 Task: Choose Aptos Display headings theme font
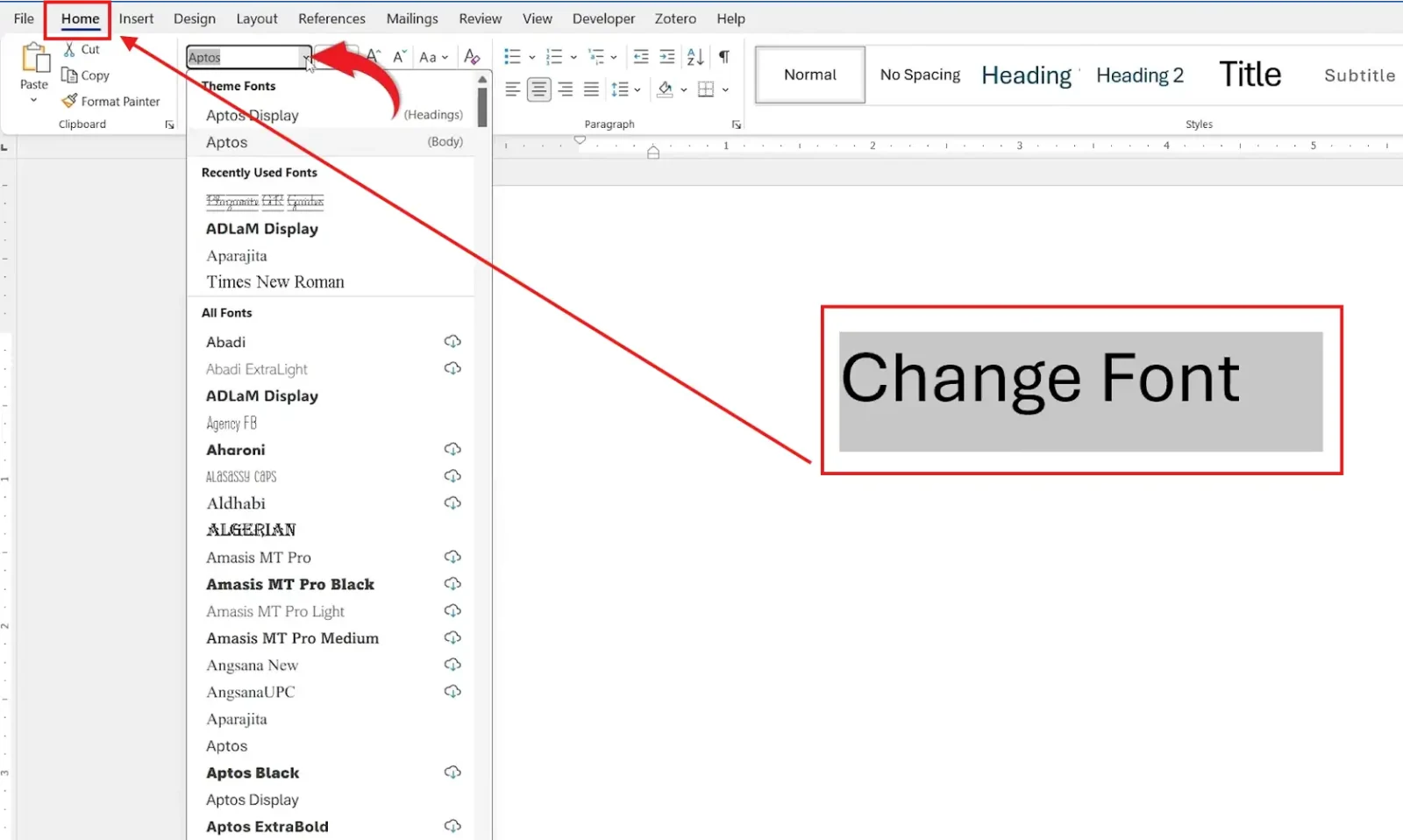point(331,115)
